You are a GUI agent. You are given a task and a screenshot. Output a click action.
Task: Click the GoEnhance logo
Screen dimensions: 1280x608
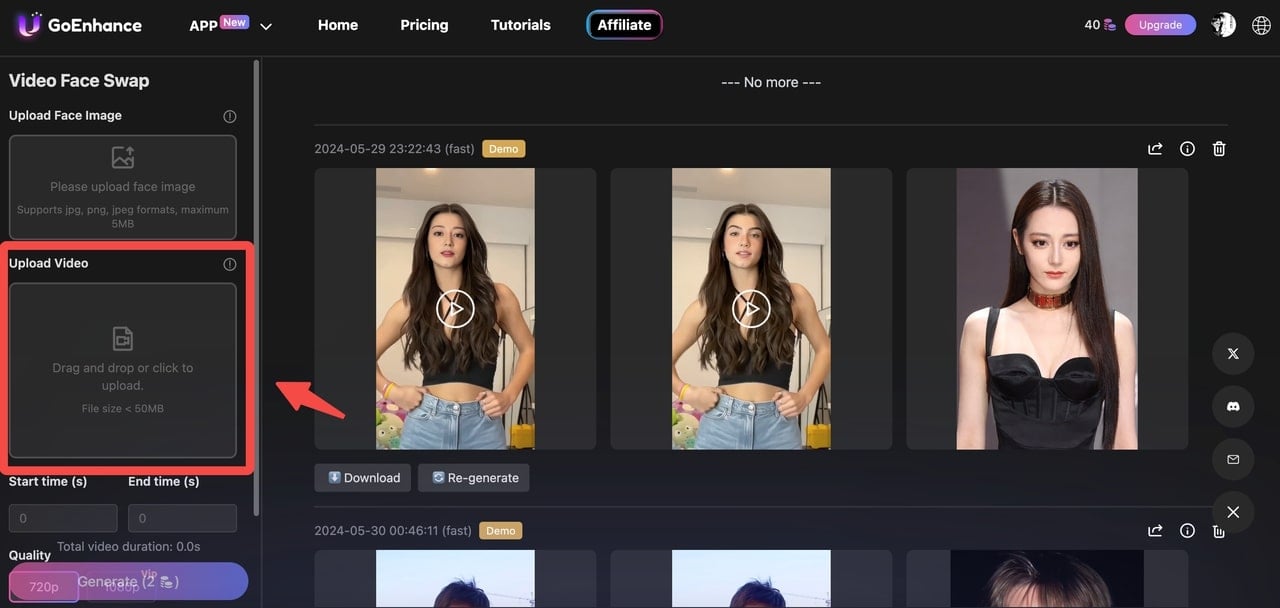(78, 25)
